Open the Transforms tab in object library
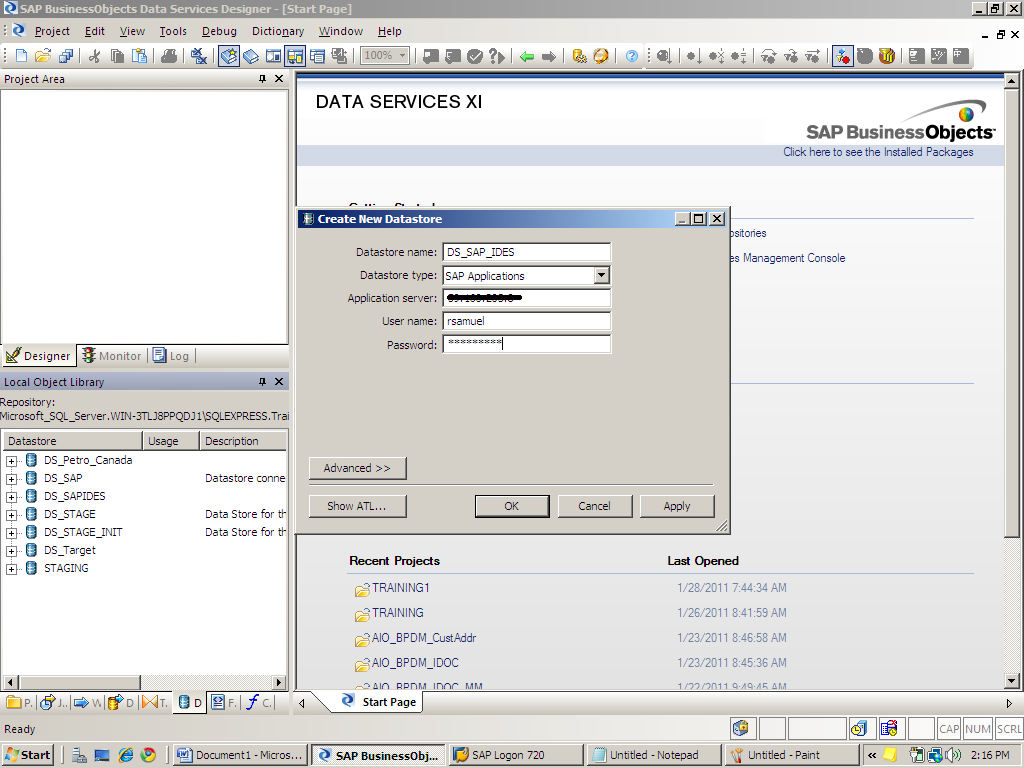The image size is (1024, 768). tap(155, 703)
